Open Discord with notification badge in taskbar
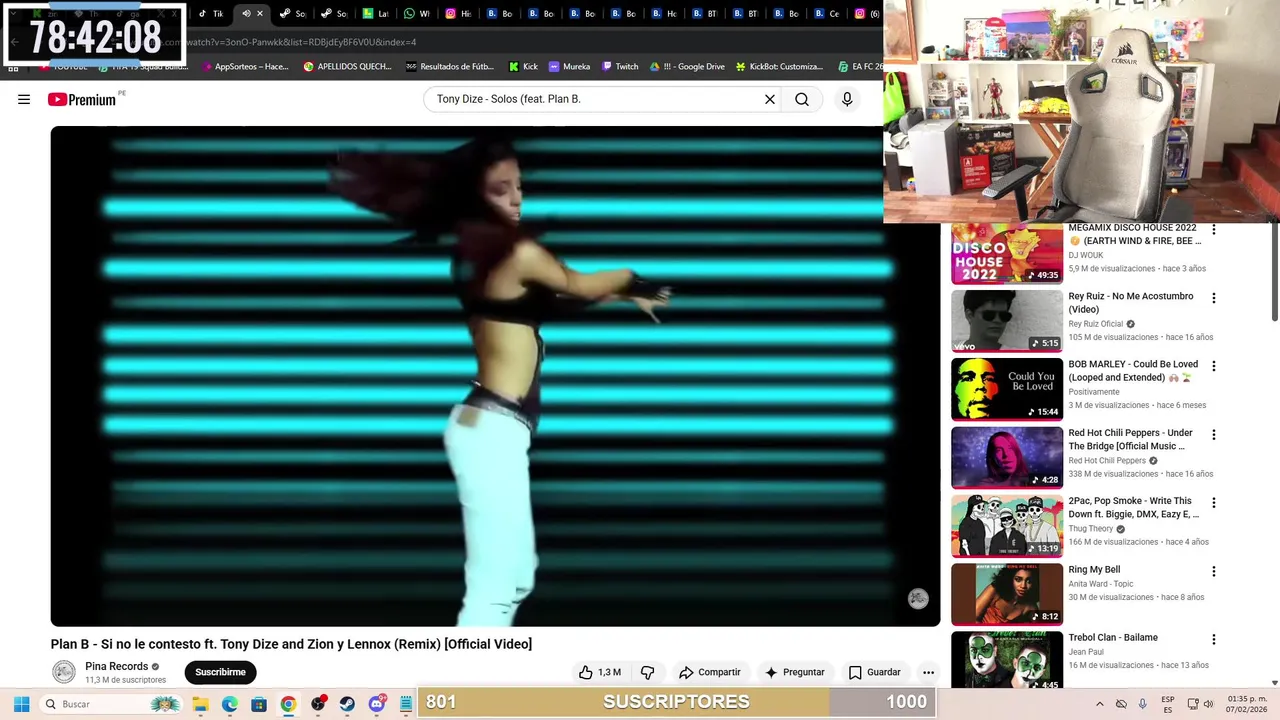1280x720 pixels. click(377, 704)
